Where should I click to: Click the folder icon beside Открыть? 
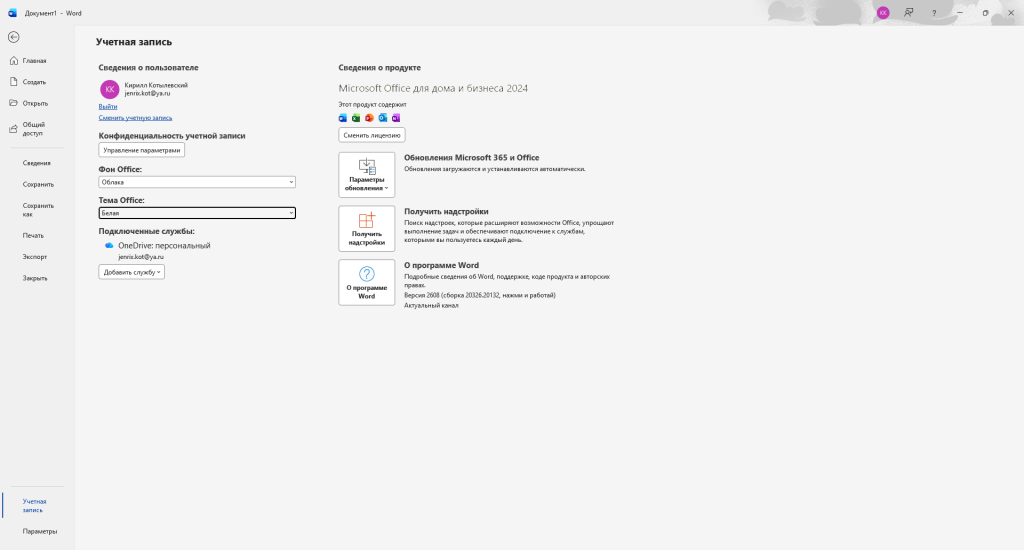[14, 103]
